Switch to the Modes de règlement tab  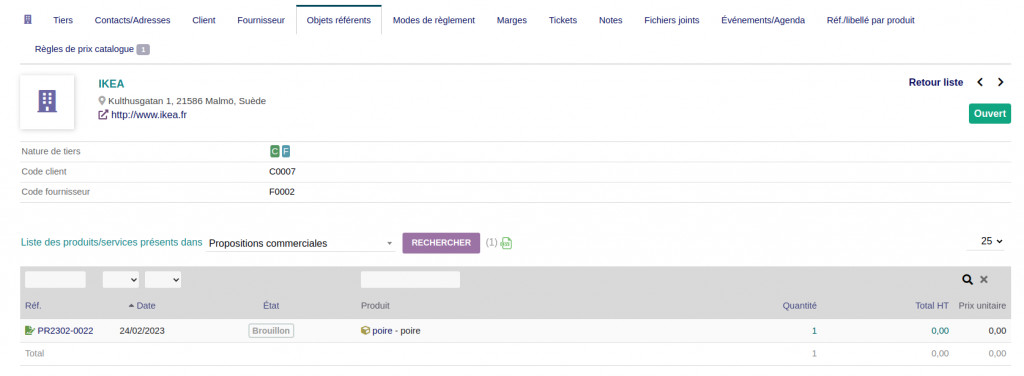pos(434,20)
